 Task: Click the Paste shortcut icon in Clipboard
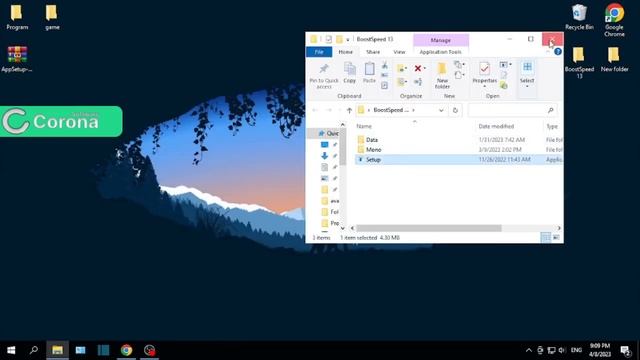384,85
